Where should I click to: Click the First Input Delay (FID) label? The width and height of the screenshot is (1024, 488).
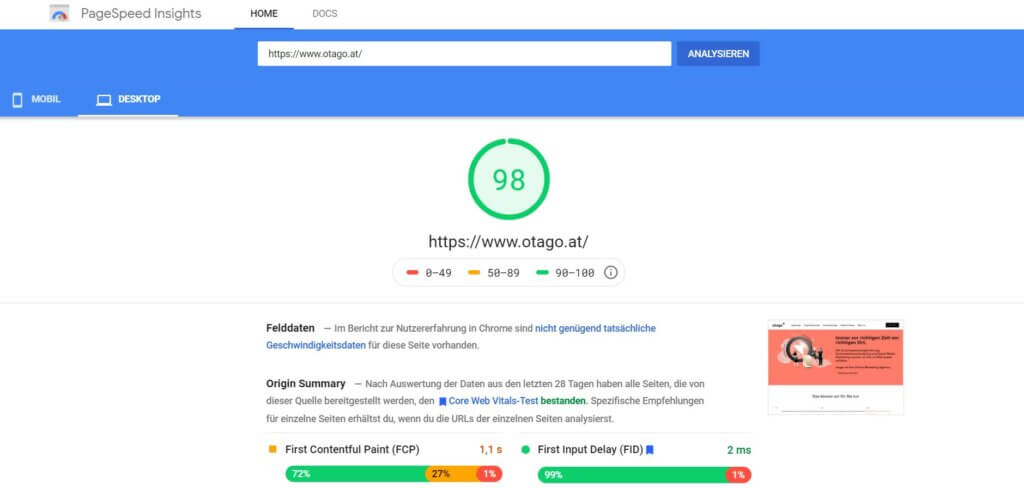pos(590,449)
